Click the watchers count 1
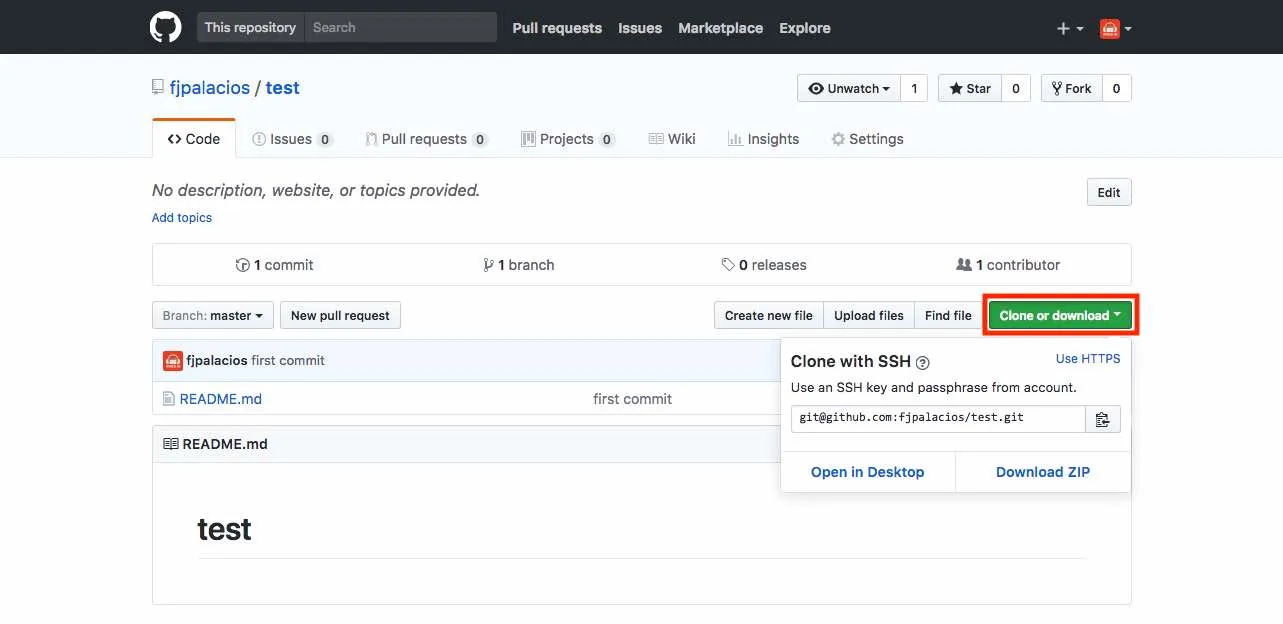 pyautogui.click(x=914, y=88)
